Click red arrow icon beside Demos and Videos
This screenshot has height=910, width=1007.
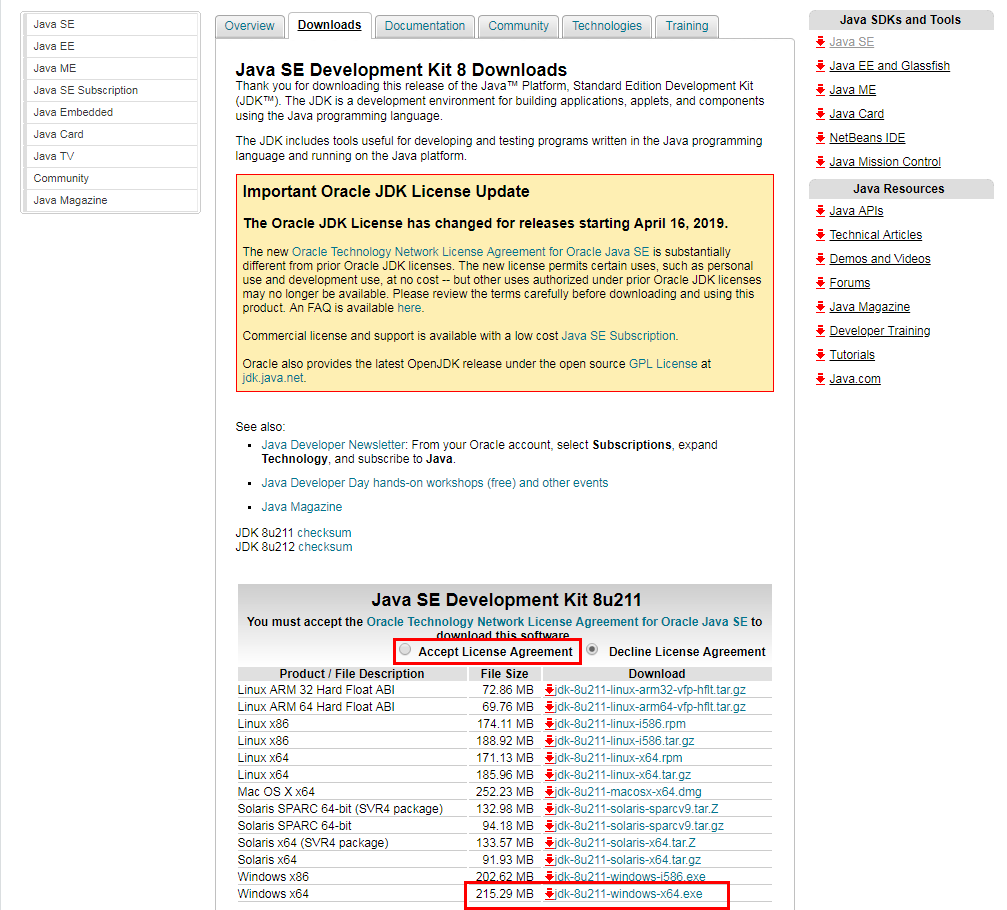[820, 259]
